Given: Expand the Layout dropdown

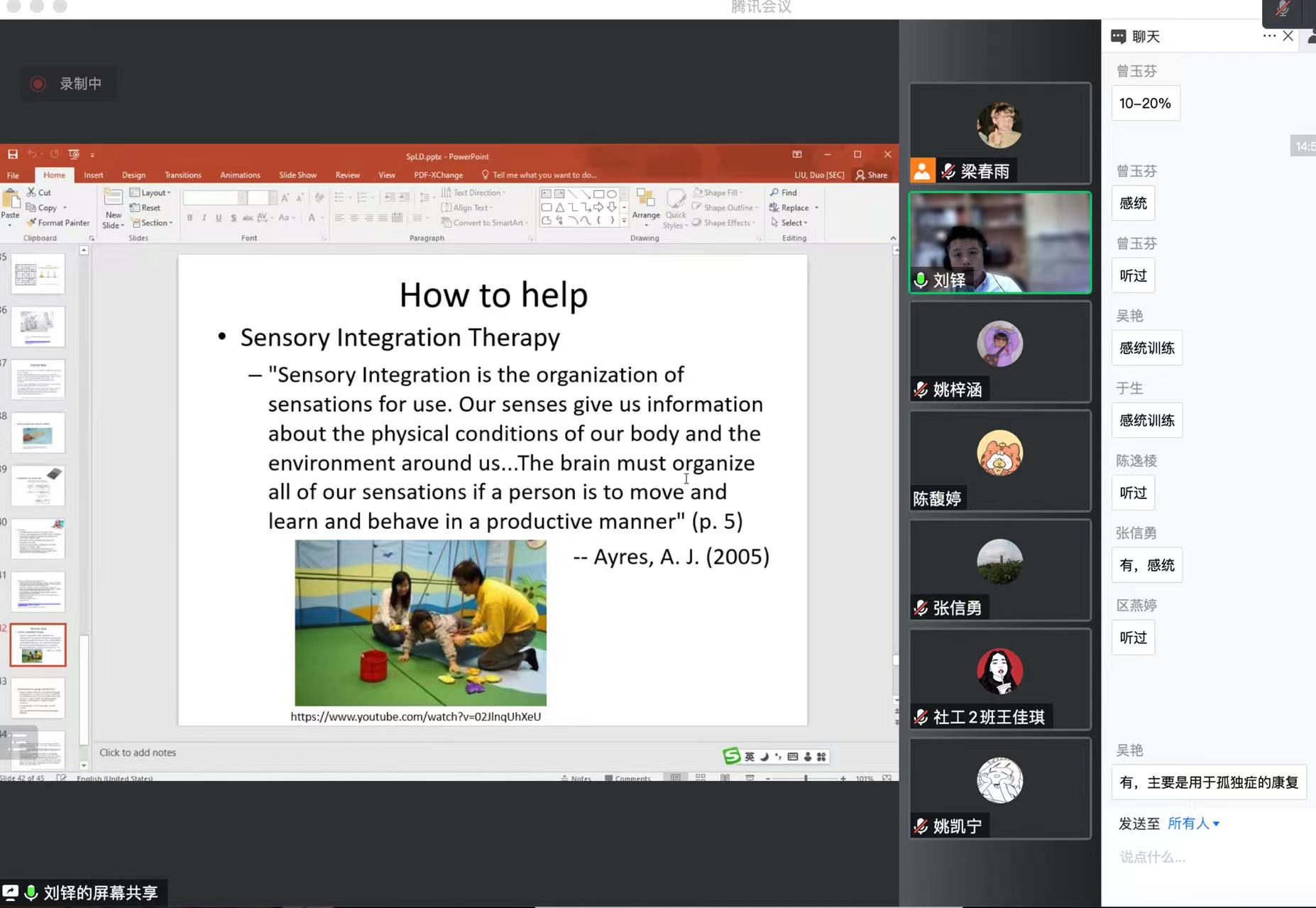Looking at the screenshot, I should [x=150, y=192].
